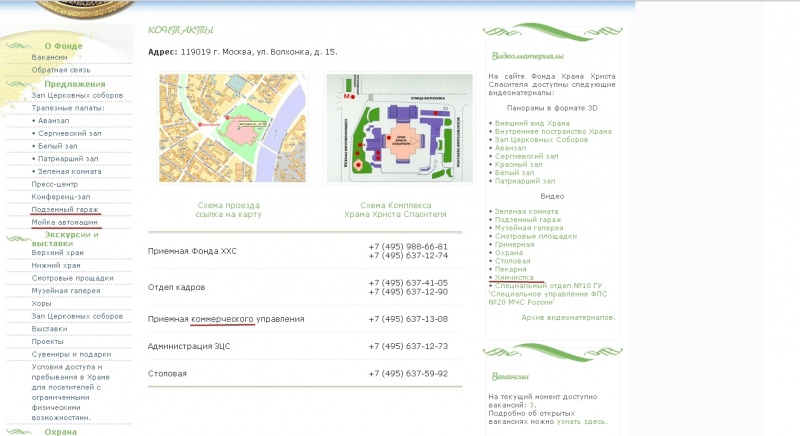The image size is (800, 436).
Task: Click the Предложения section heading
Action: [x=74, y=84]
